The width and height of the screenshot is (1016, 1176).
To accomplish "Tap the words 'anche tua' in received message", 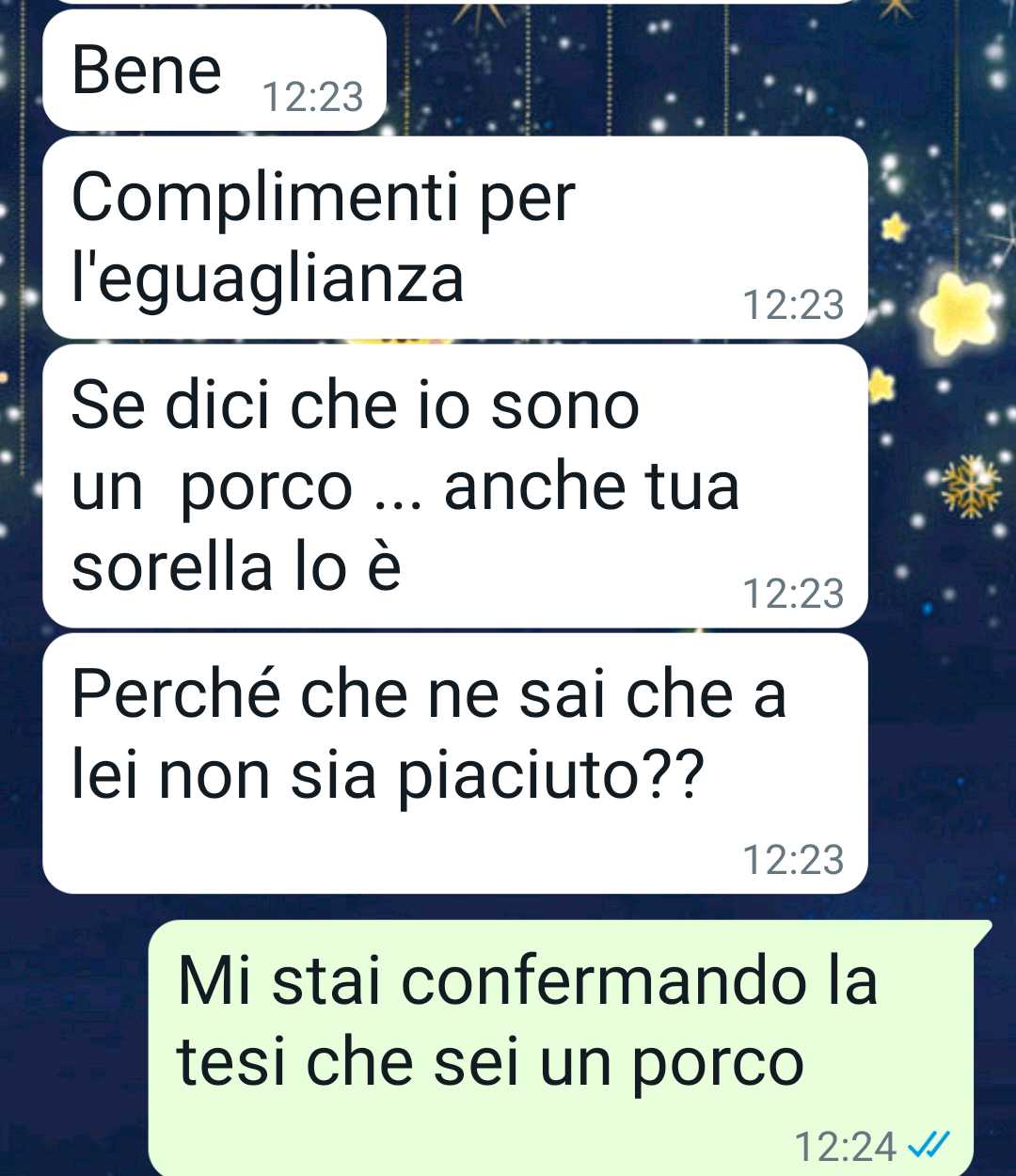I will pyautogui.click(x=592, y=486).
